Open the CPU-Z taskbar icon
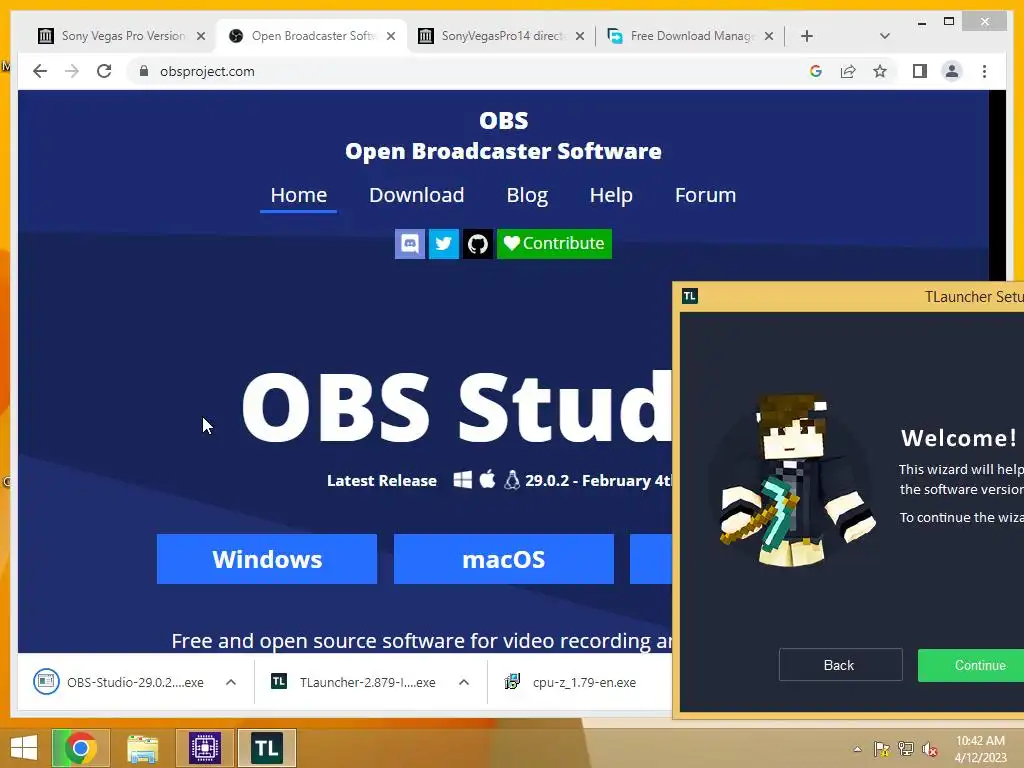The width and height of the screenshot is (1024, 768). (205, 748)
